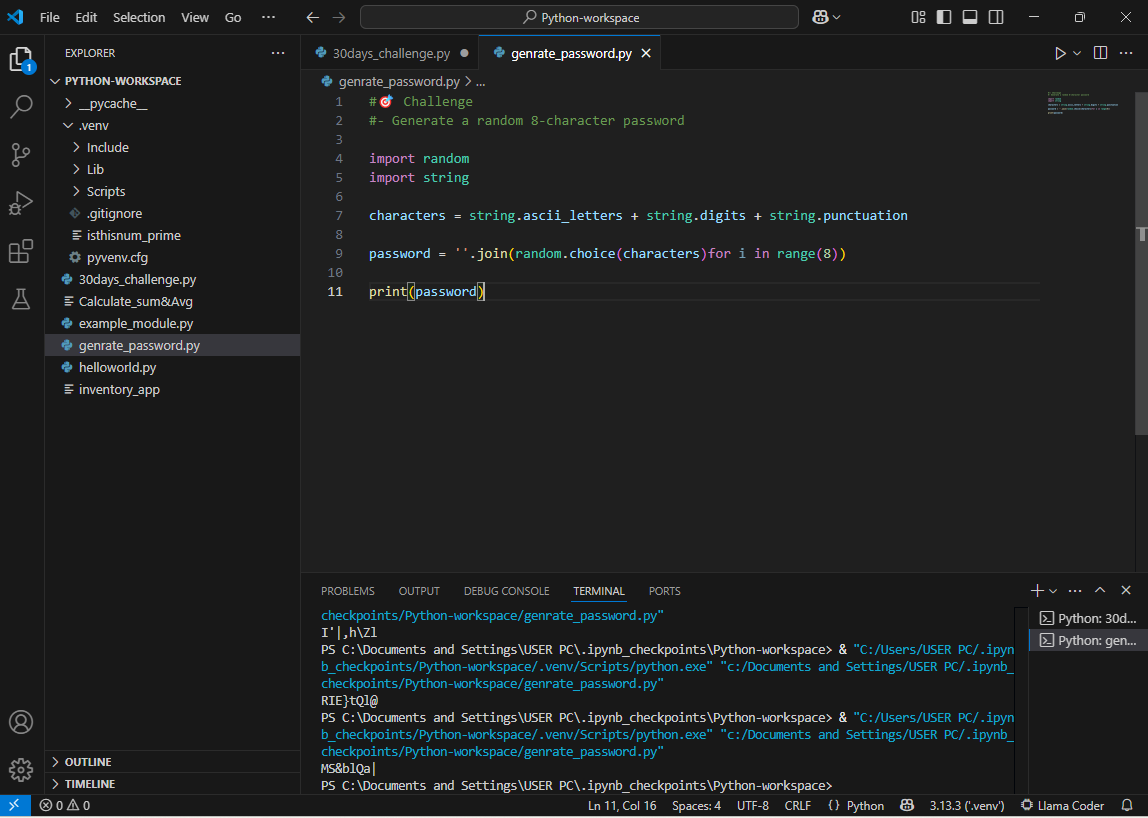
Task: Show errors and warnings count in status bar
Action: coord(65,806)
